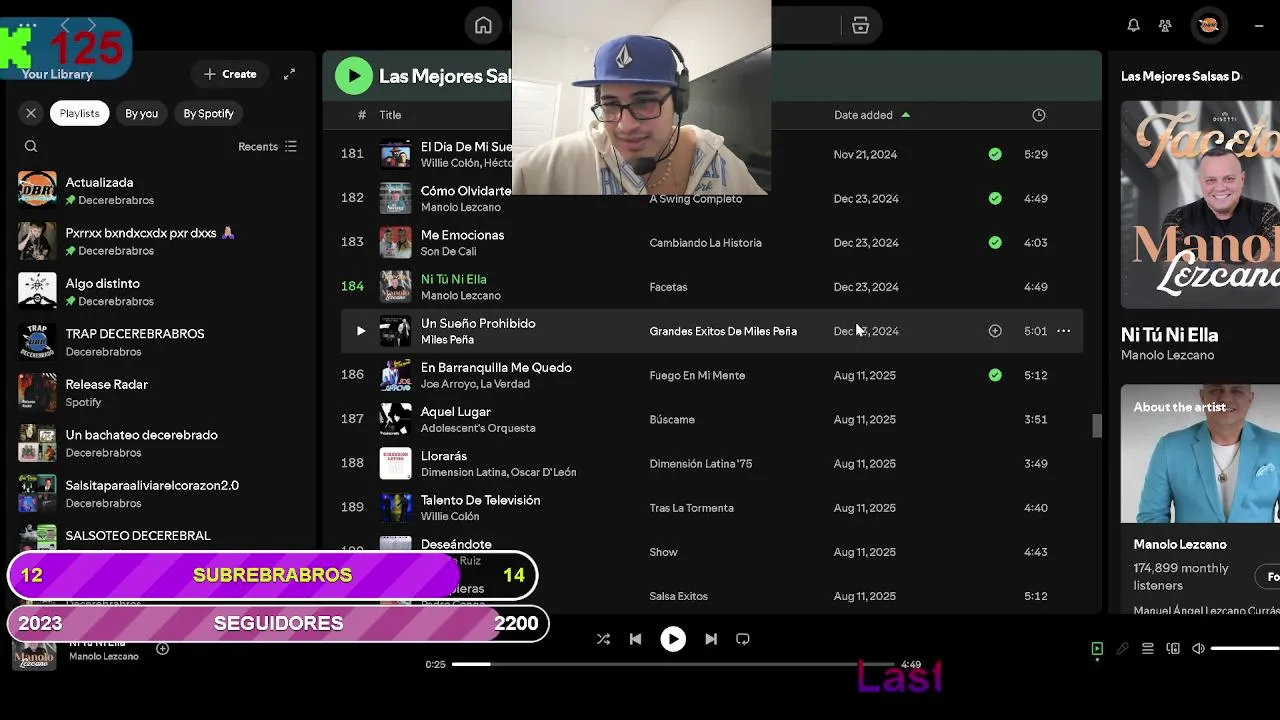Screen dimensions: 1280x720
Task: Toggle saved checkmark for Me Emocionas
Action: (x=995, y=242)
